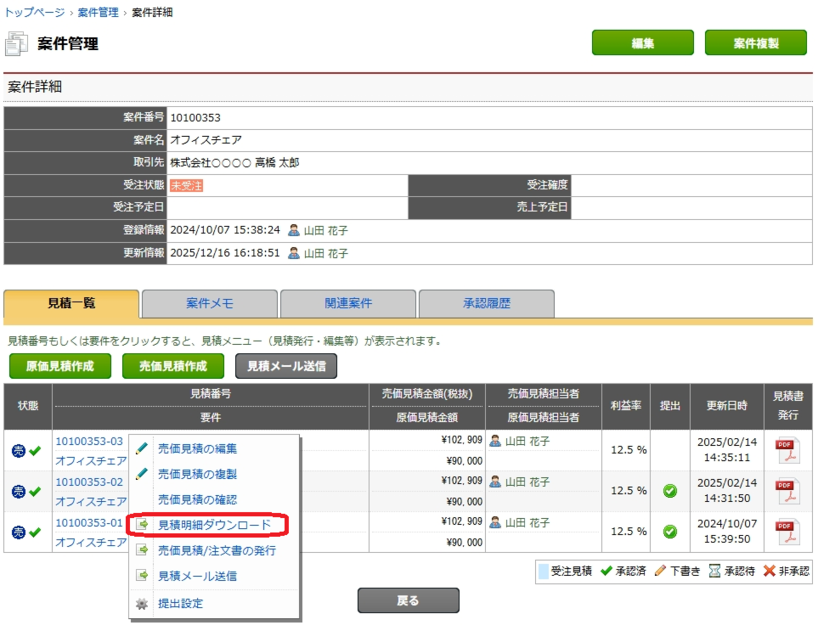Image resolution: width=818 pixels, height=631 pixels.
Task: Open the 承認履歴 tab
Action: [487, 304]
